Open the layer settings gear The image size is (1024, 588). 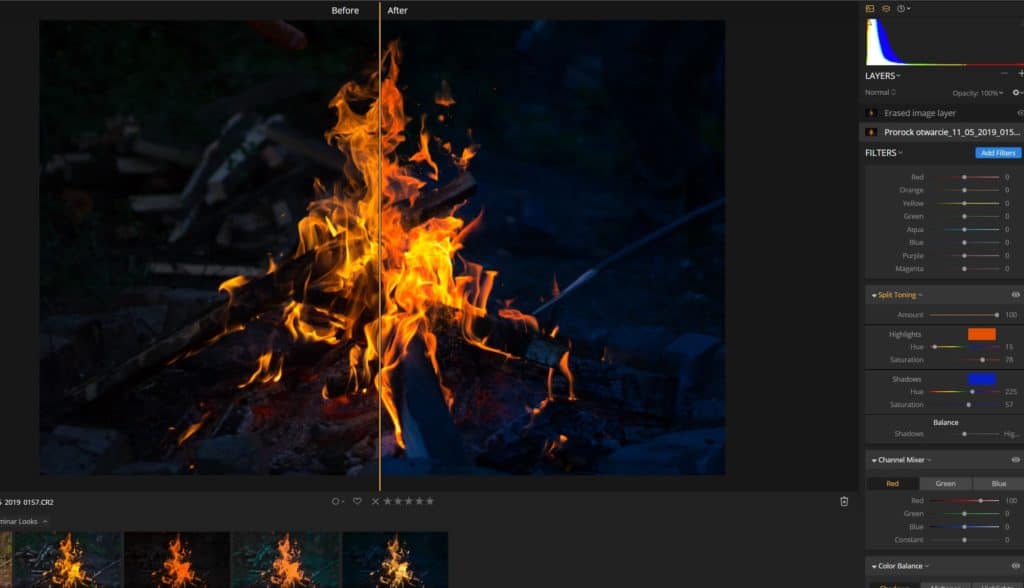pos(1016,93)
